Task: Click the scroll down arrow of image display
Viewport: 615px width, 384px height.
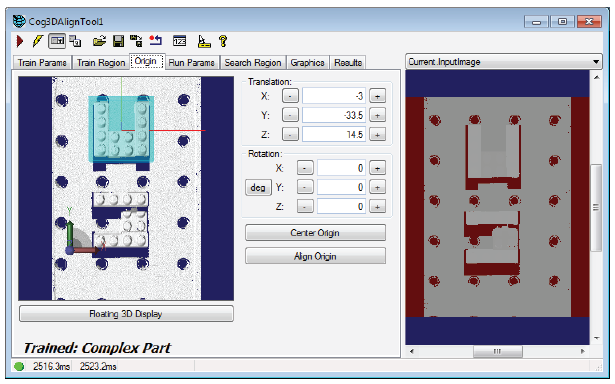Action: coord(596,338)
